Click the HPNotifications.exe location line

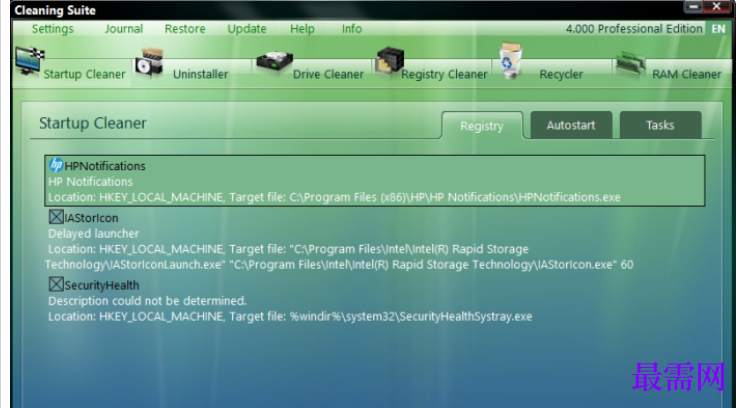pos(334,197)
